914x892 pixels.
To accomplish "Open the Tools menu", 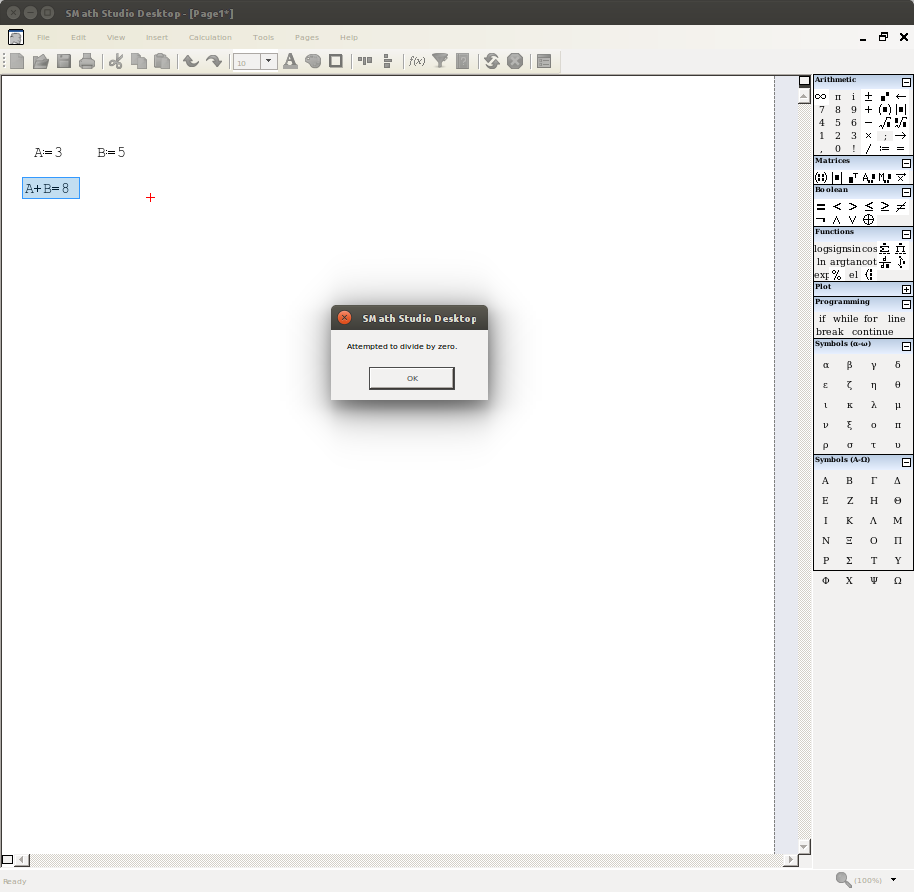I will pos(263,37).
